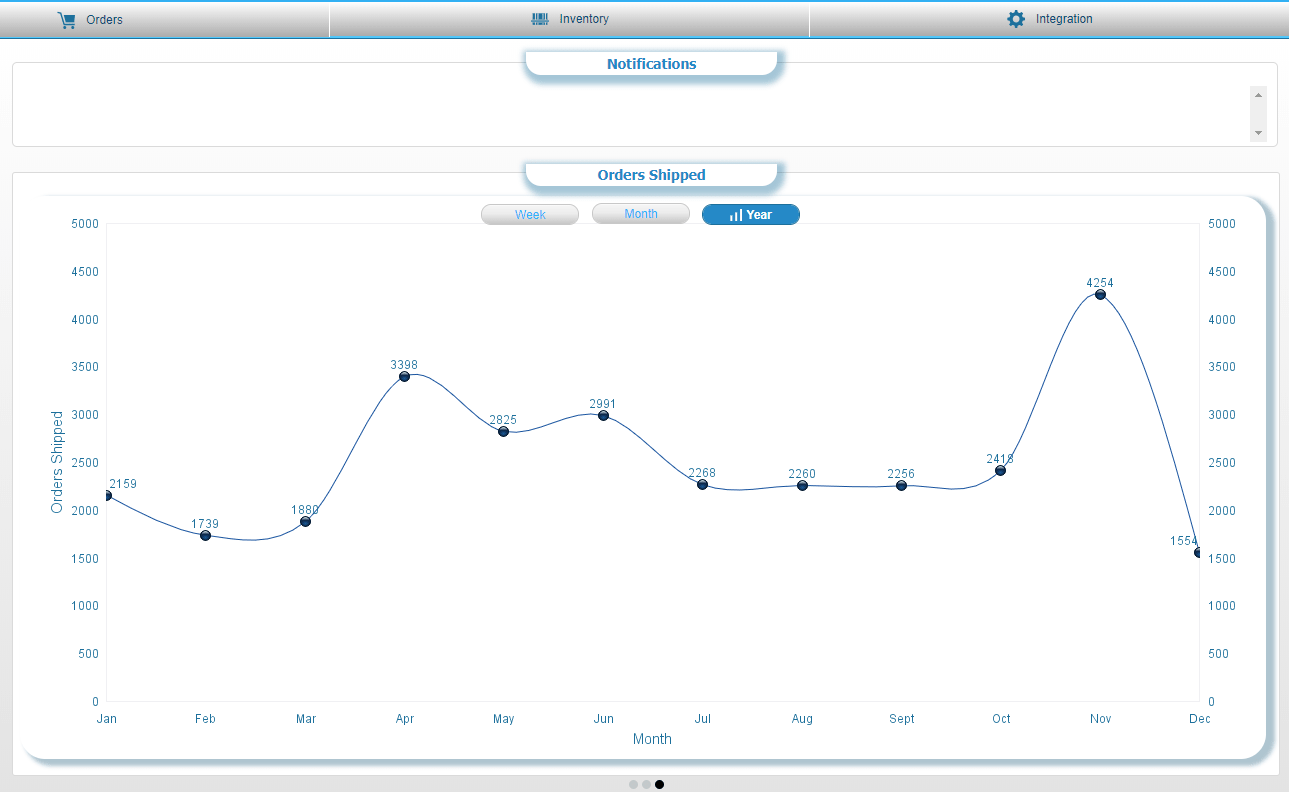This screenshot has width=1289, height=792.
Task: Click the left axis "5000" label
Action: click(x=85, y=224)
